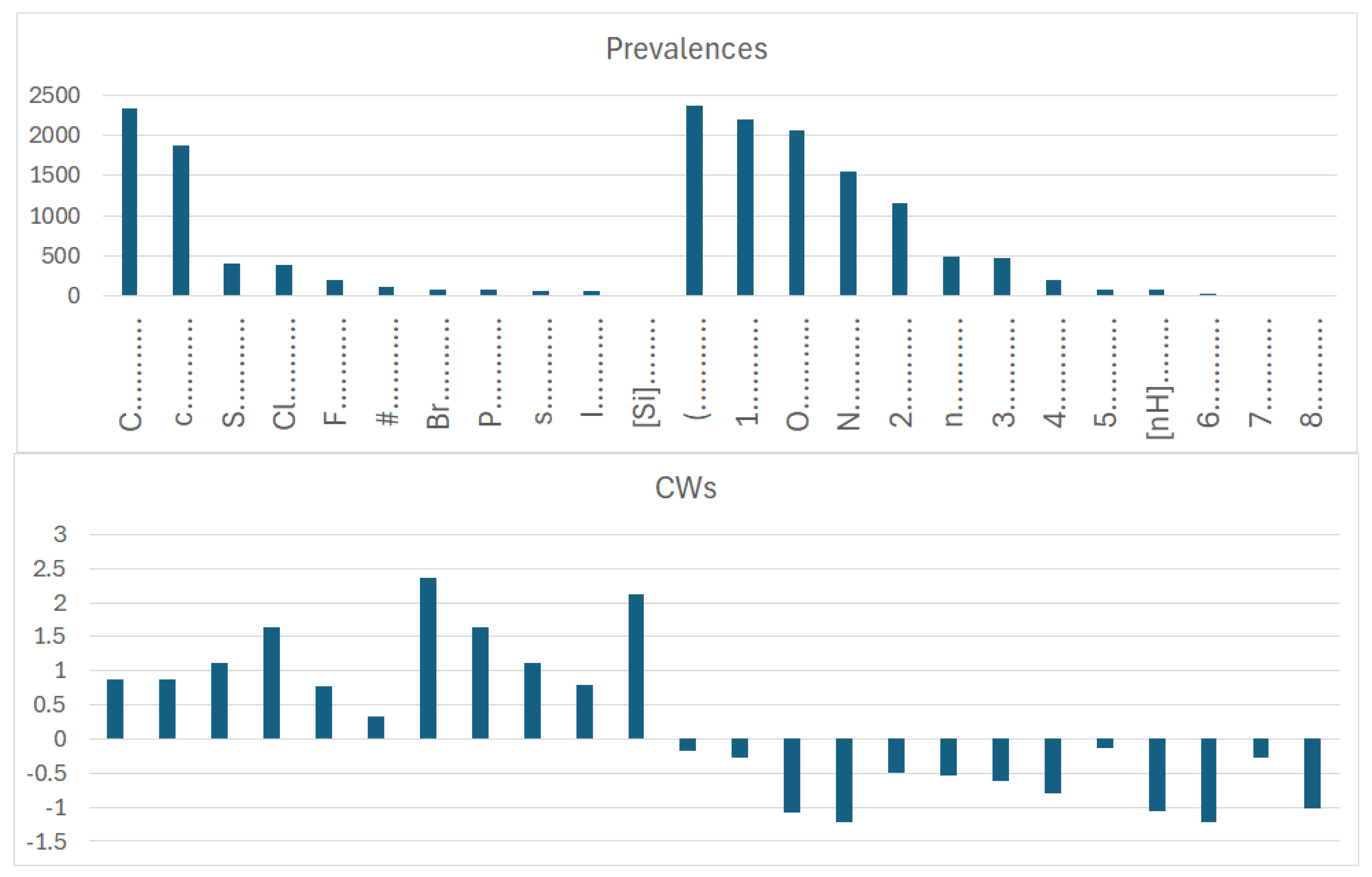Click the O bar in Prevalences chart

(796, 213)
